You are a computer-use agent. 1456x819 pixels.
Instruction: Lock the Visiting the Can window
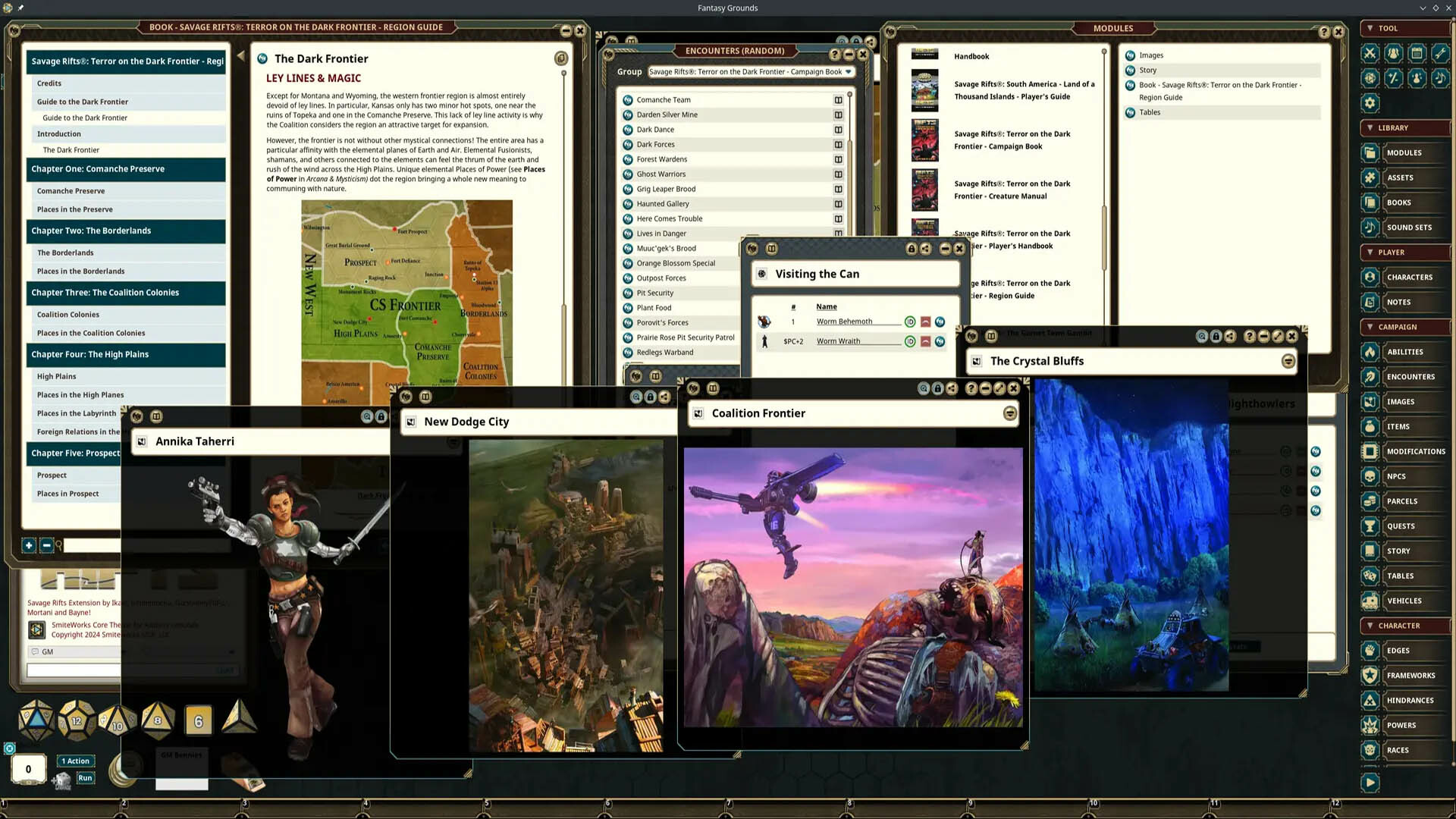click(x=911, y=249)
